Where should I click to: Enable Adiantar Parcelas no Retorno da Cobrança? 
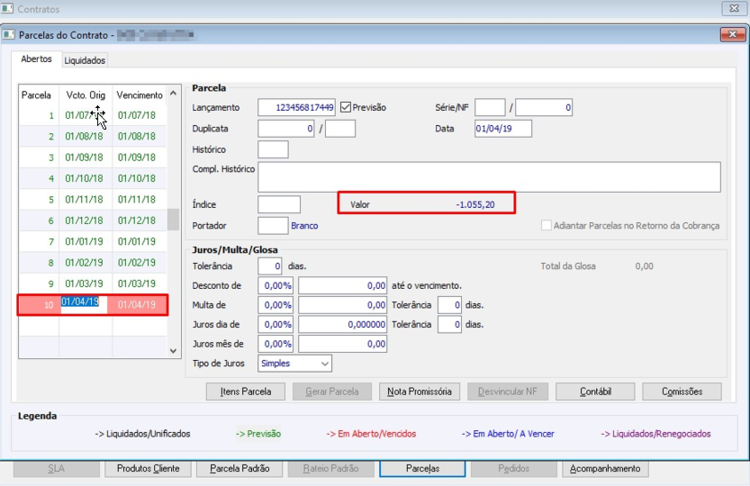click(x=546, y=225)
